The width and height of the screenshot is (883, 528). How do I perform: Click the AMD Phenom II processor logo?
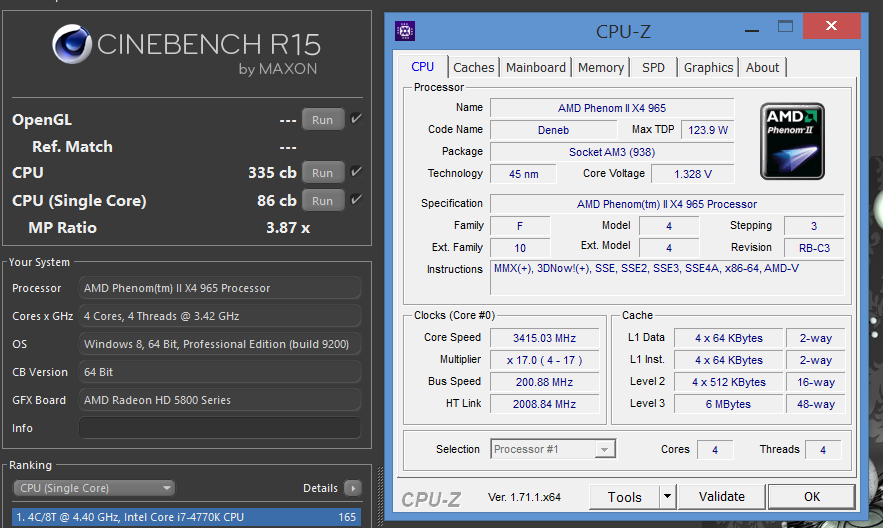pos(792,141)
